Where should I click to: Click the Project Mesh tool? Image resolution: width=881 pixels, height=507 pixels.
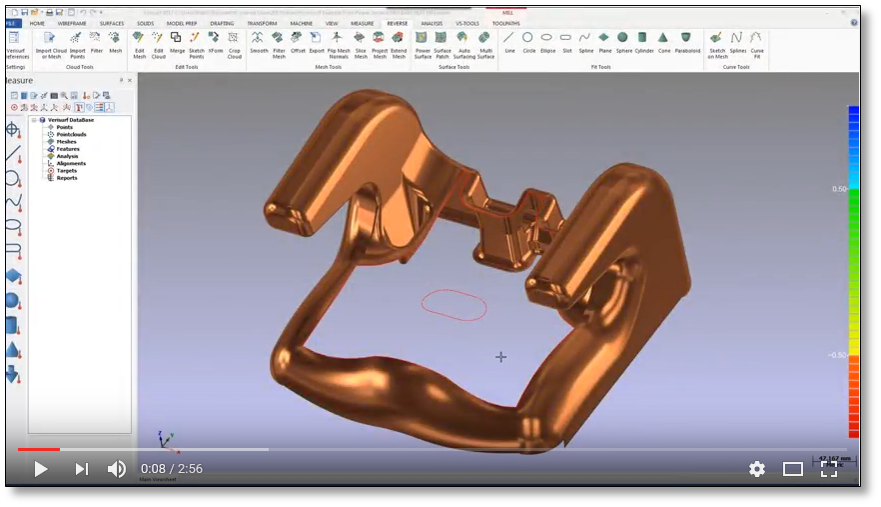379,45
